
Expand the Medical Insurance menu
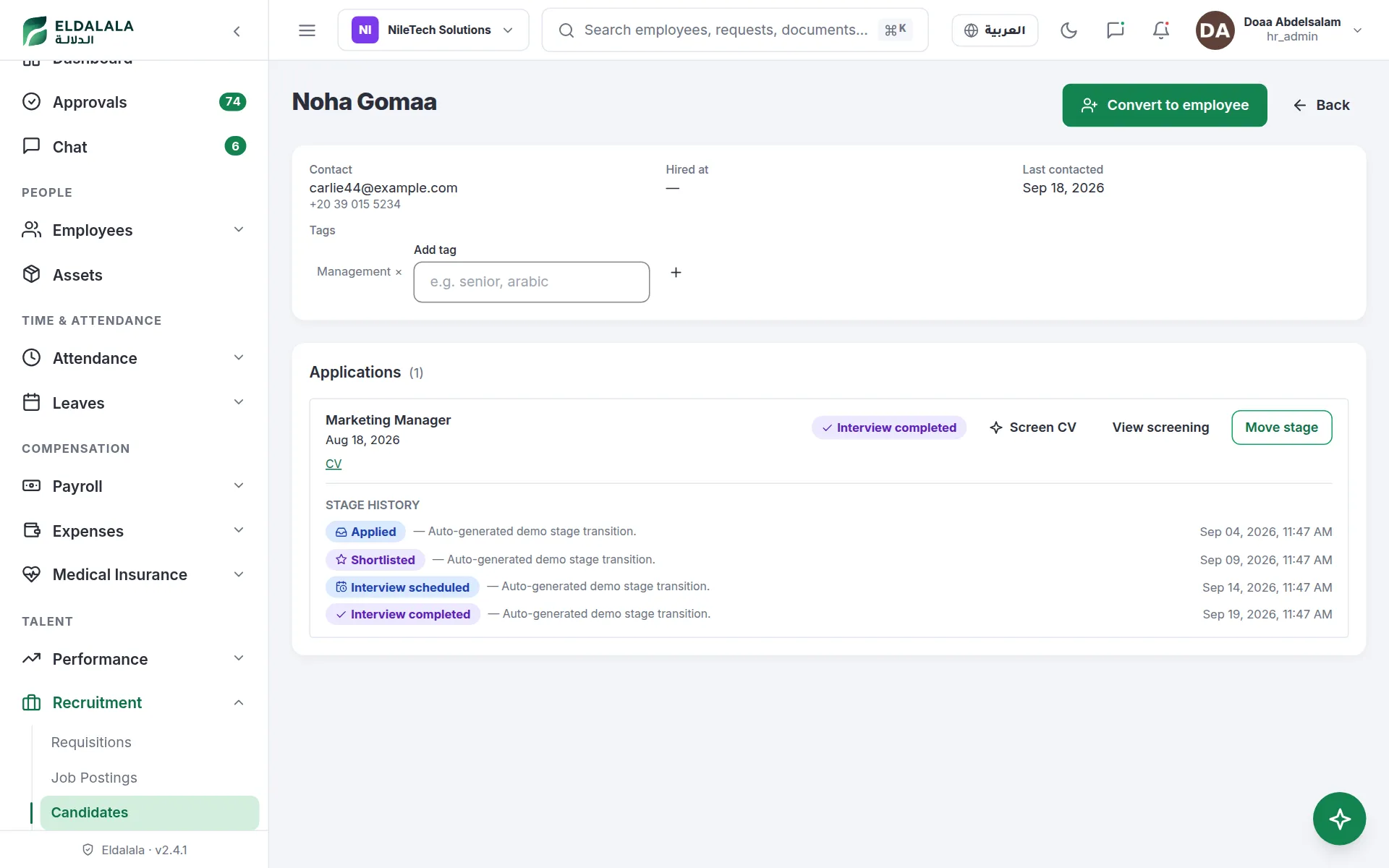coord(134,574)
